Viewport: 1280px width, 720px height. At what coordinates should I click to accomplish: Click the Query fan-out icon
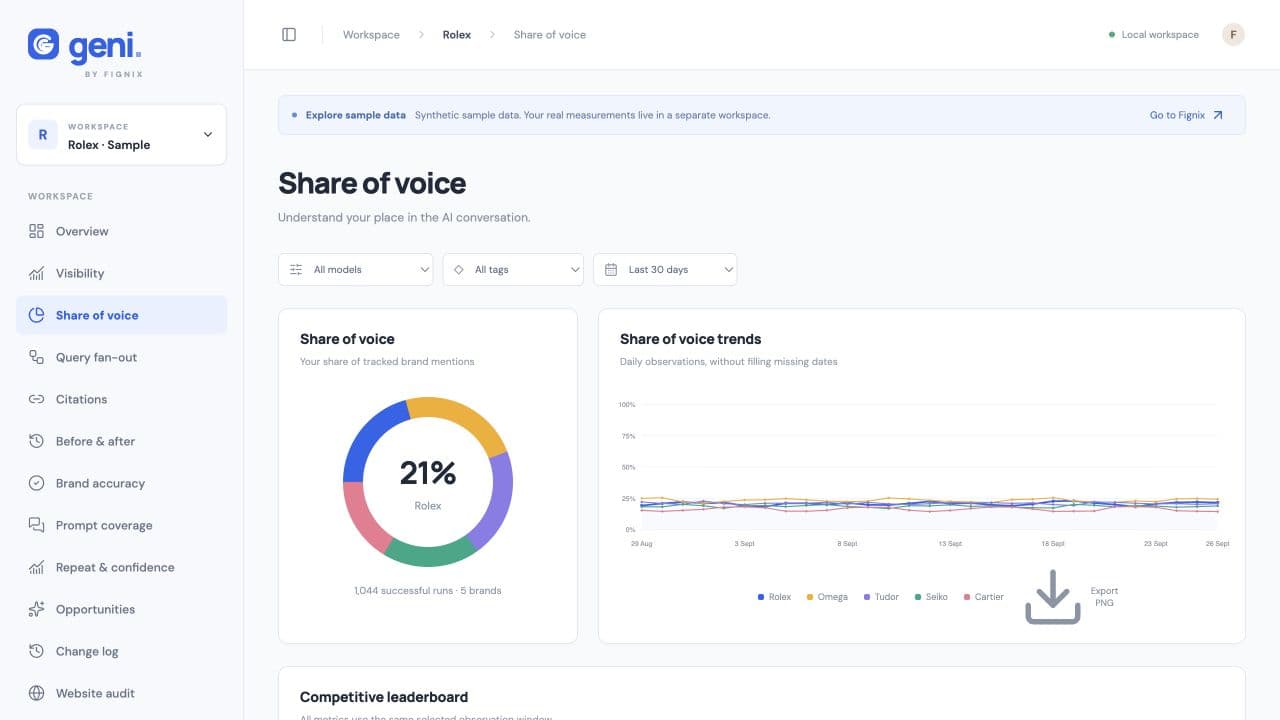click(x=36, y=357)
